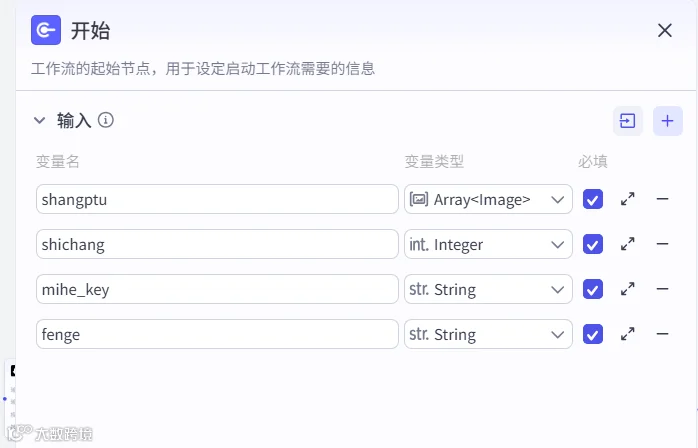Viewport: 698px width, 448px height.
Task: Click the import input icon beside plus
Action: (x=628, y=121)
